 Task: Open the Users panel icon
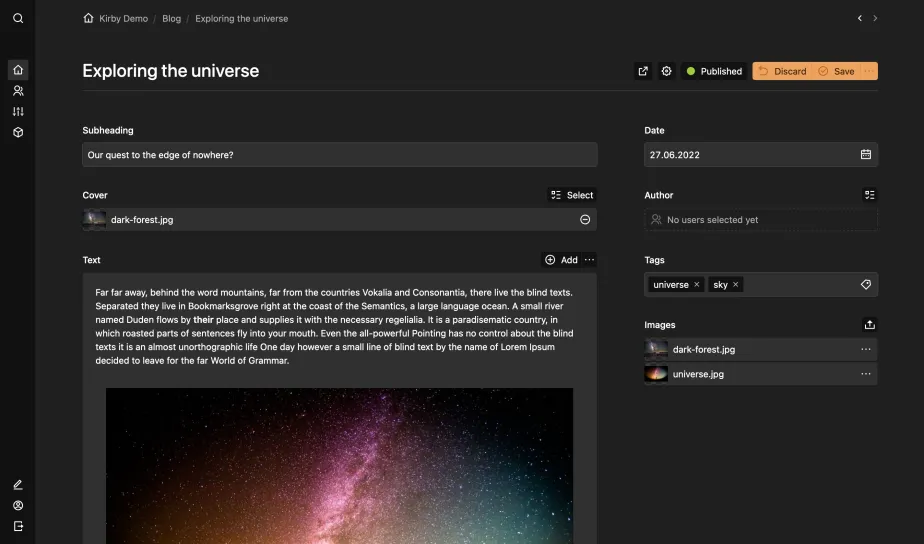click(x=18, y=91)
